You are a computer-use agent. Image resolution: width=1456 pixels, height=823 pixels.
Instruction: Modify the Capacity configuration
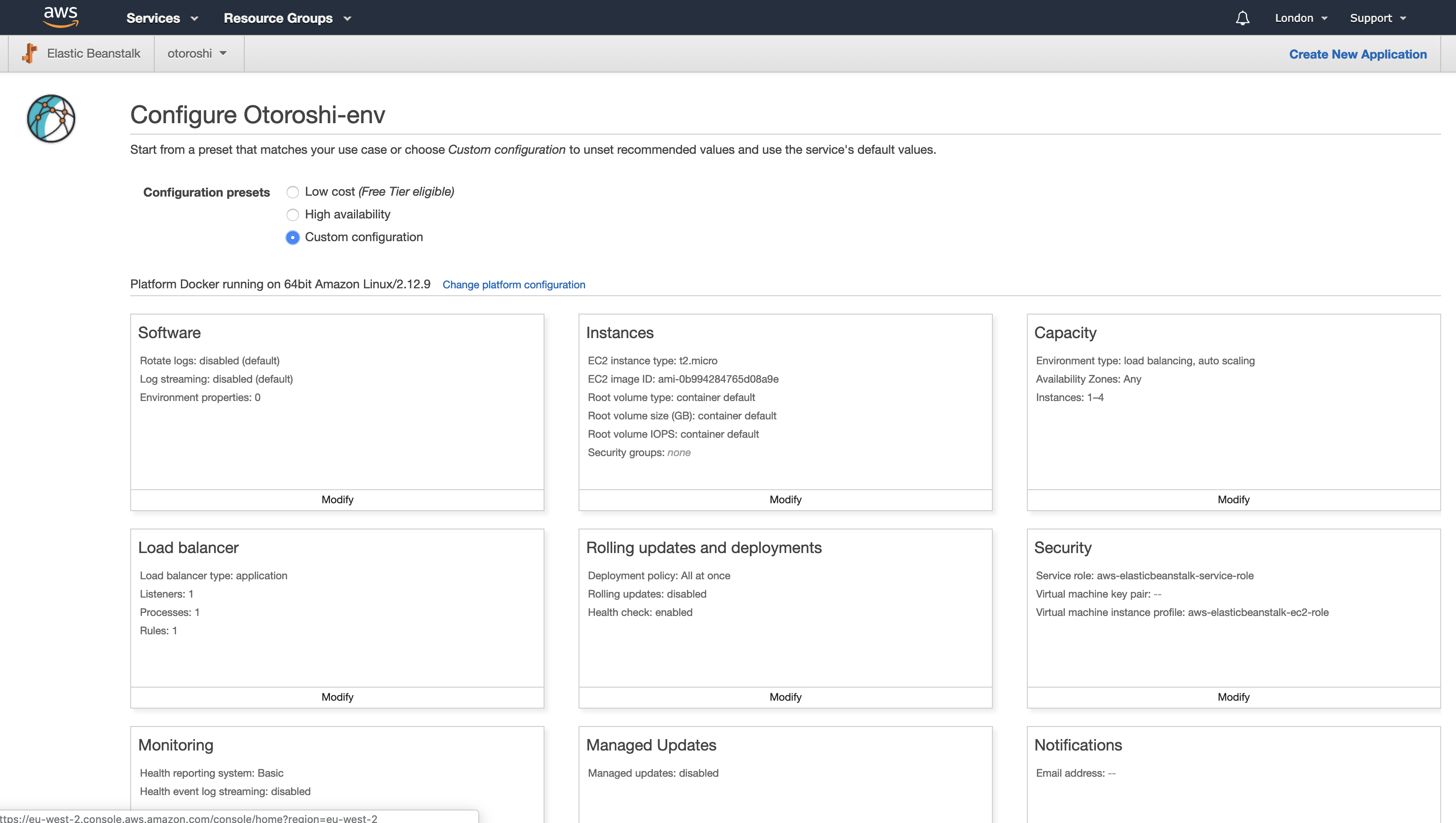1233,500
